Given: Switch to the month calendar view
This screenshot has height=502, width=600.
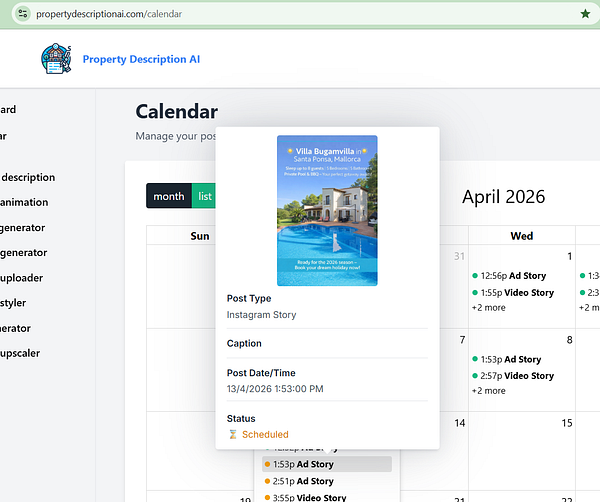Looking at the screenshot, I should pos(169,196).
